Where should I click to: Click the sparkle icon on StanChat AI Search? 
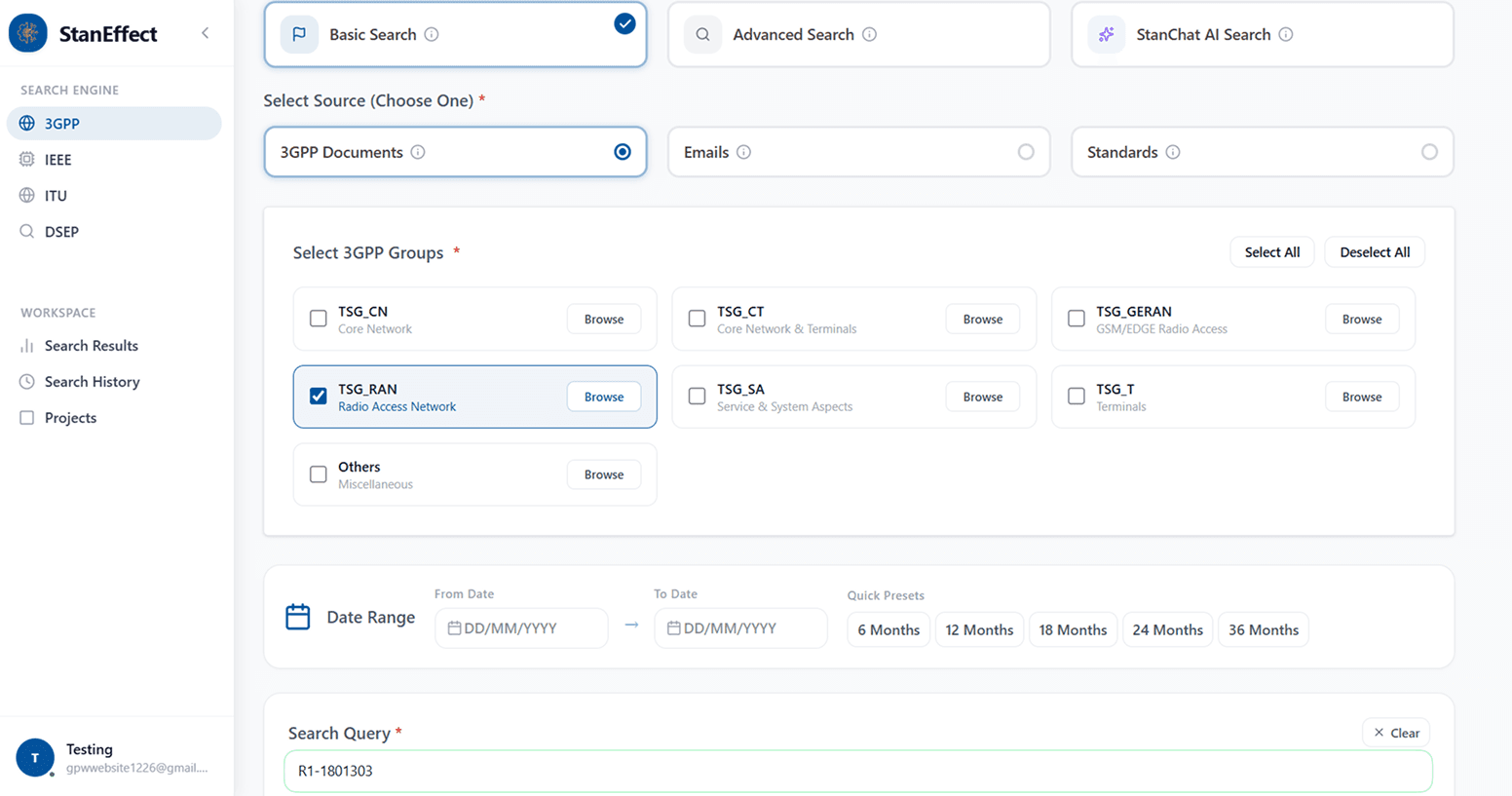pyautogui.click(x=1106, y=34)
